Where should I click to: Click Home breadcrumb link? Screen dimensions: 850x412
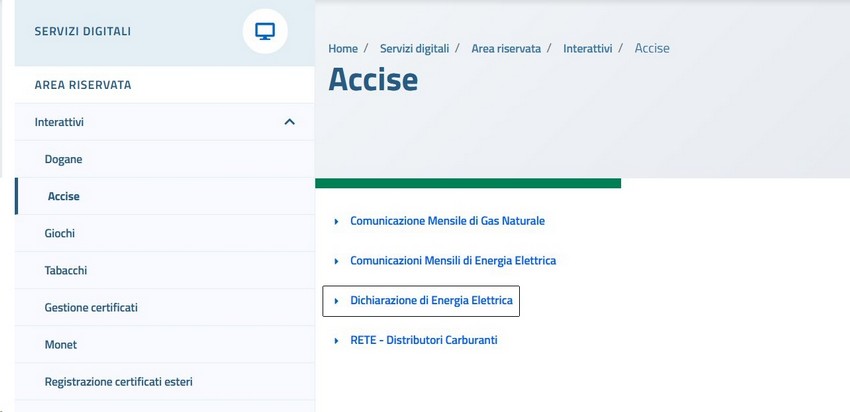pyautogui.click(x=343, y=48)
